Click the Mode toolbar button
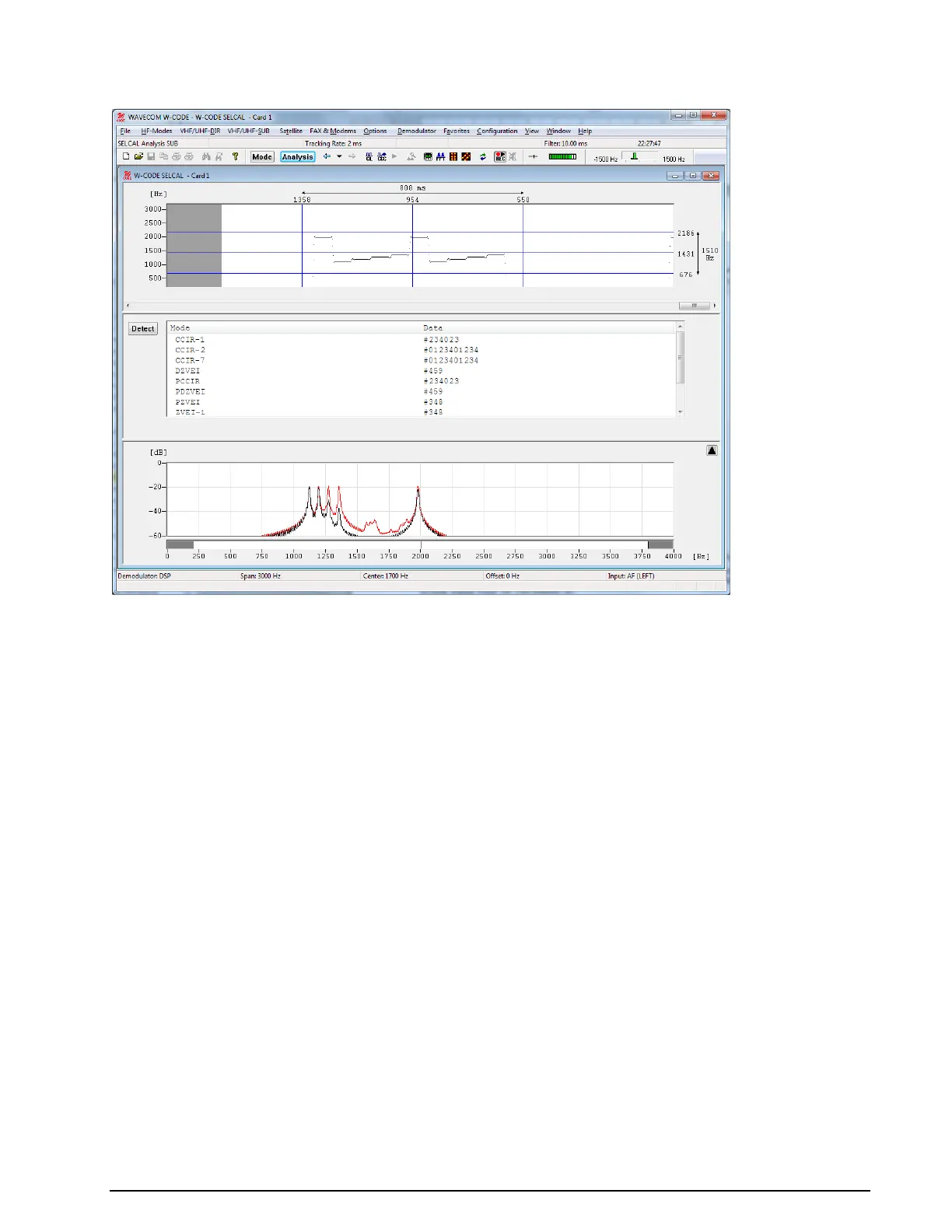 tap(262, 156)
